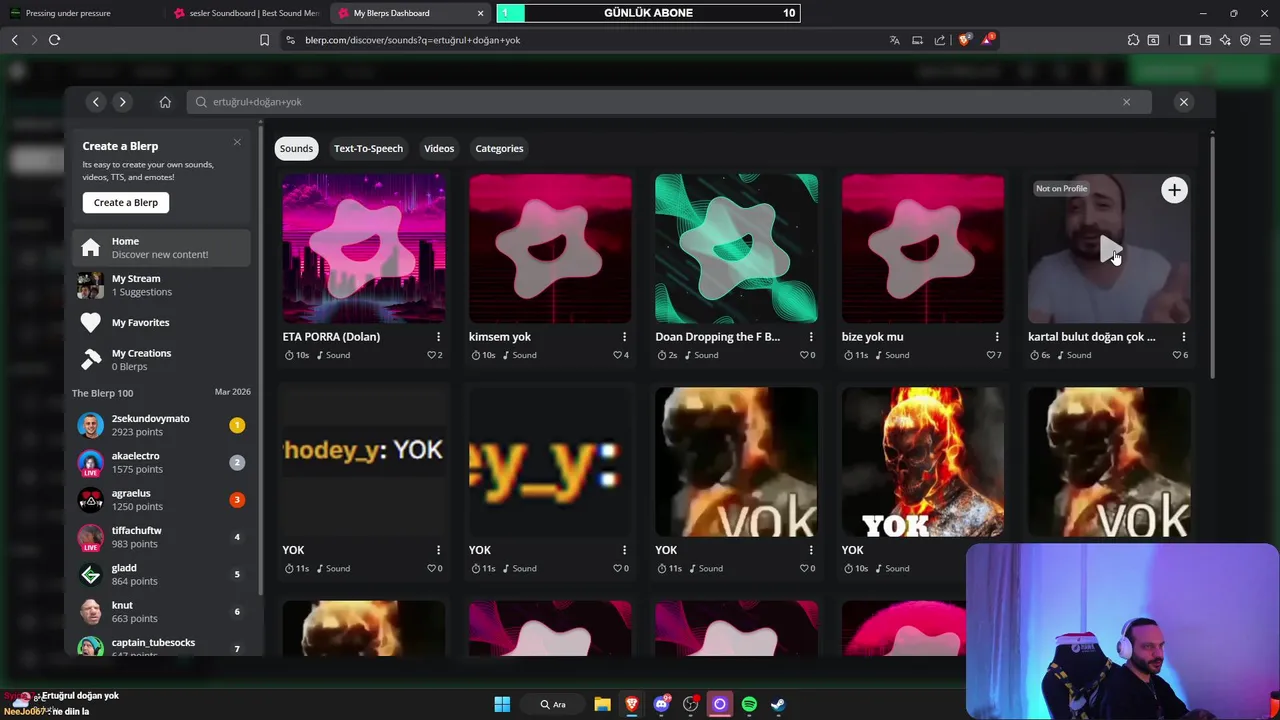This screenshot has height=720, width=1280.
Task: Open options menu for kartal bulut doğan çok
Action: coord(1184,337)
